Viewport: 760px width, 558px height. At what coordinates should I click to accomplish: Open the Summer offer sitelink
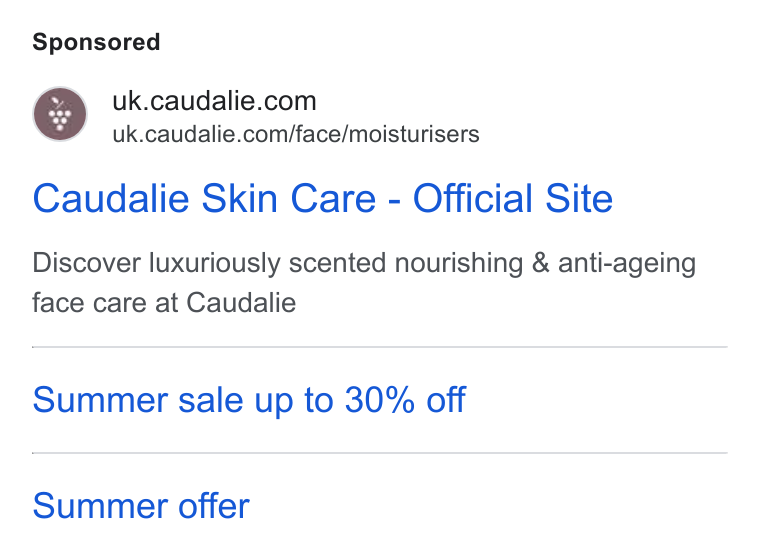pos(141,506)
